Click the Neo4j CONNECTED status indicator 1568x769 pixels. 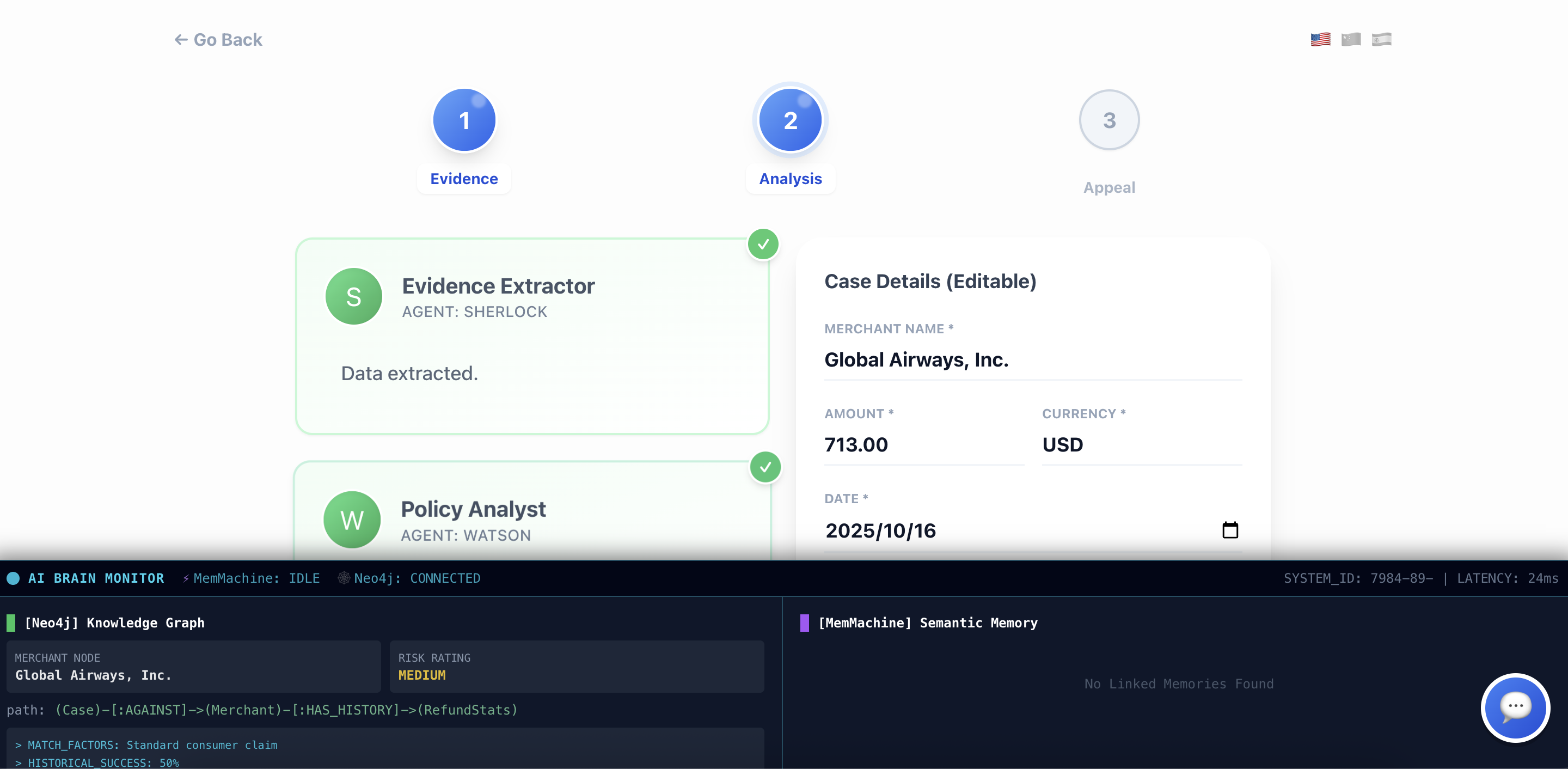[x=409, y=578]
